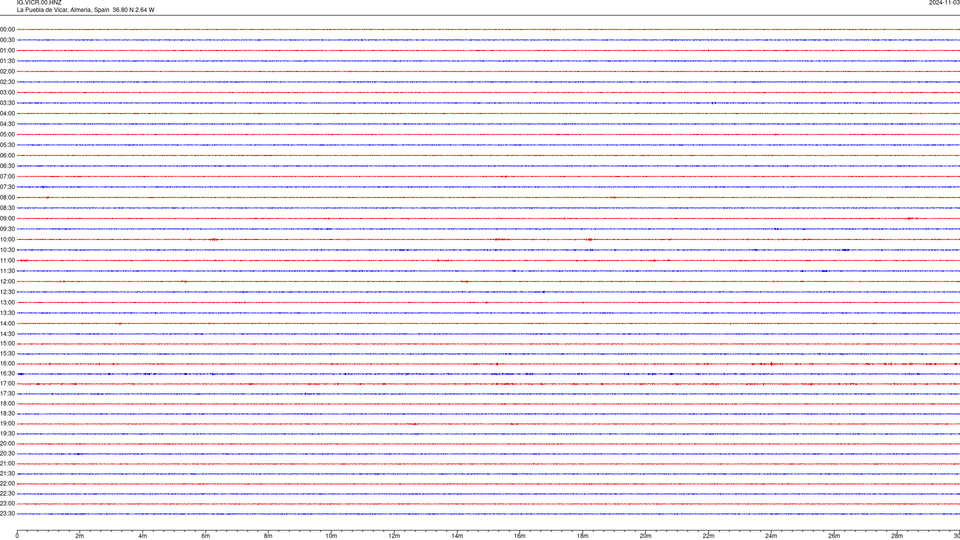Select the 06:30 time label
Screen dimensions: 960x540
(x=7, y=166)
